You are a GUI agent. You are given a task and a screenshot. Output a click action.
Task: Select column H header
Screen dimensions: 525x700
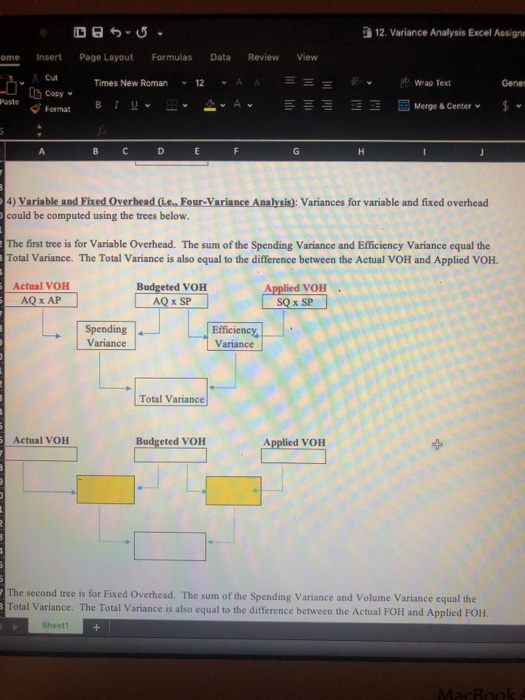tap(361, 152)
